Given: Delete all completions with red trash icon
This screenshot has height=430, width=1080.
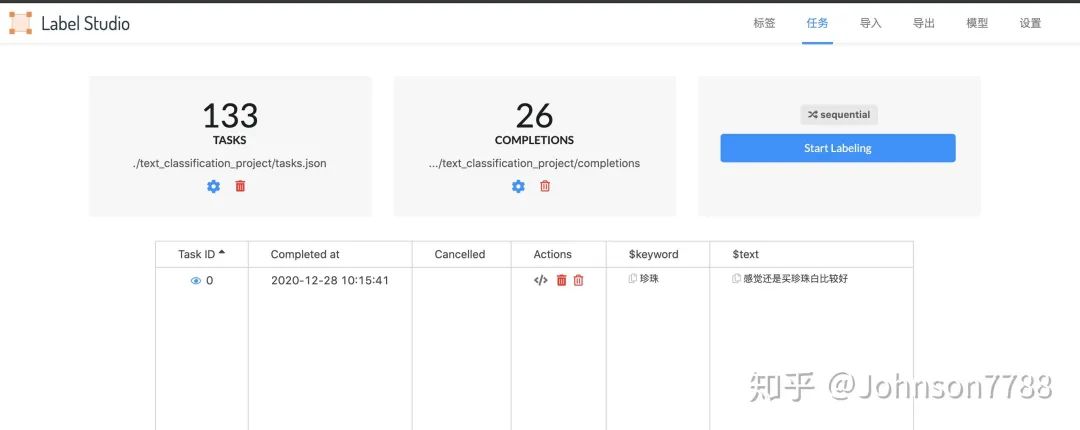Looking at the screenshot, I should (x=545, y=186).
